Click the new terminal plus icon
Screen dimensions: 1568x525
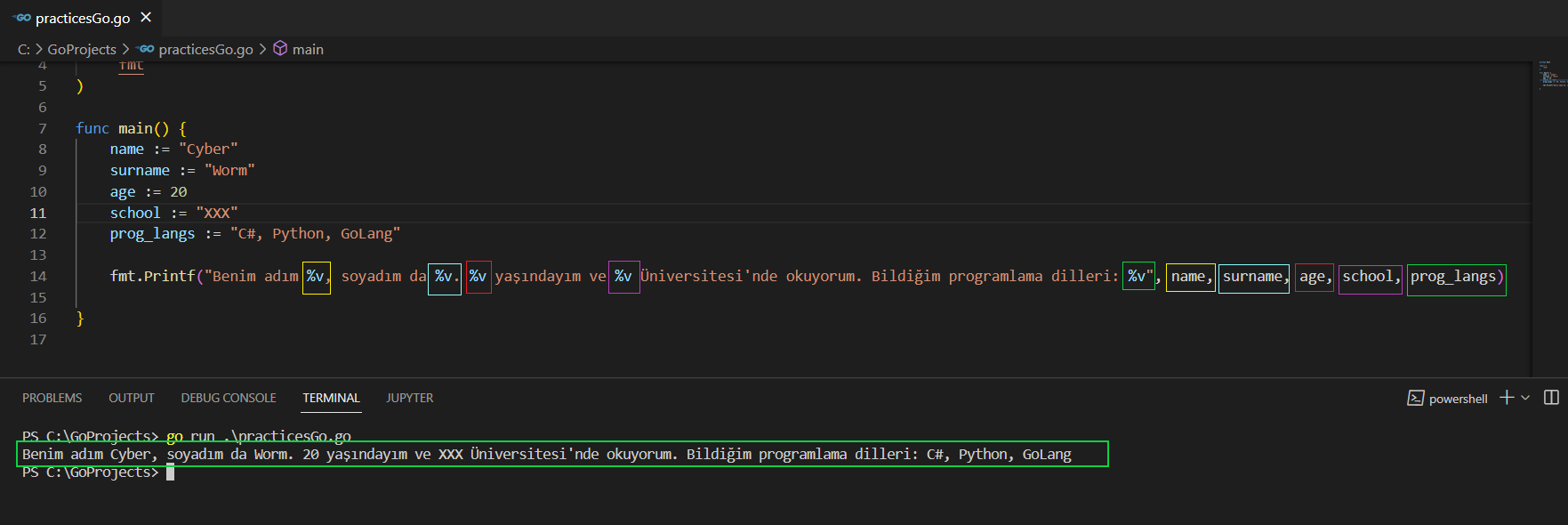[x=1506, y=398]
